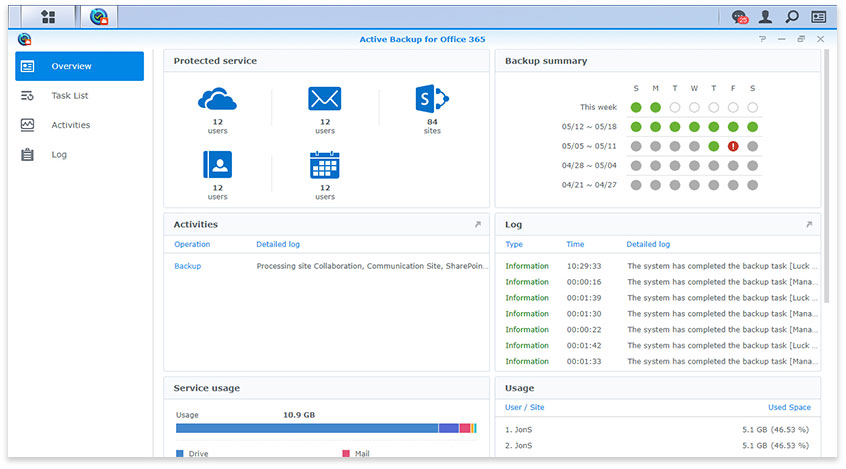Click the Drive legend color swatch
The height and width of the screenshot is (469, 846).
[180, 453]
